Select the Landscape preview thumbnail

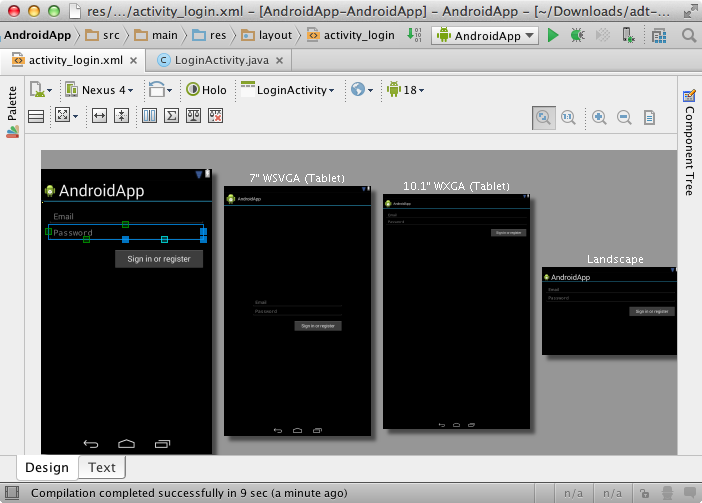(609, 311)
